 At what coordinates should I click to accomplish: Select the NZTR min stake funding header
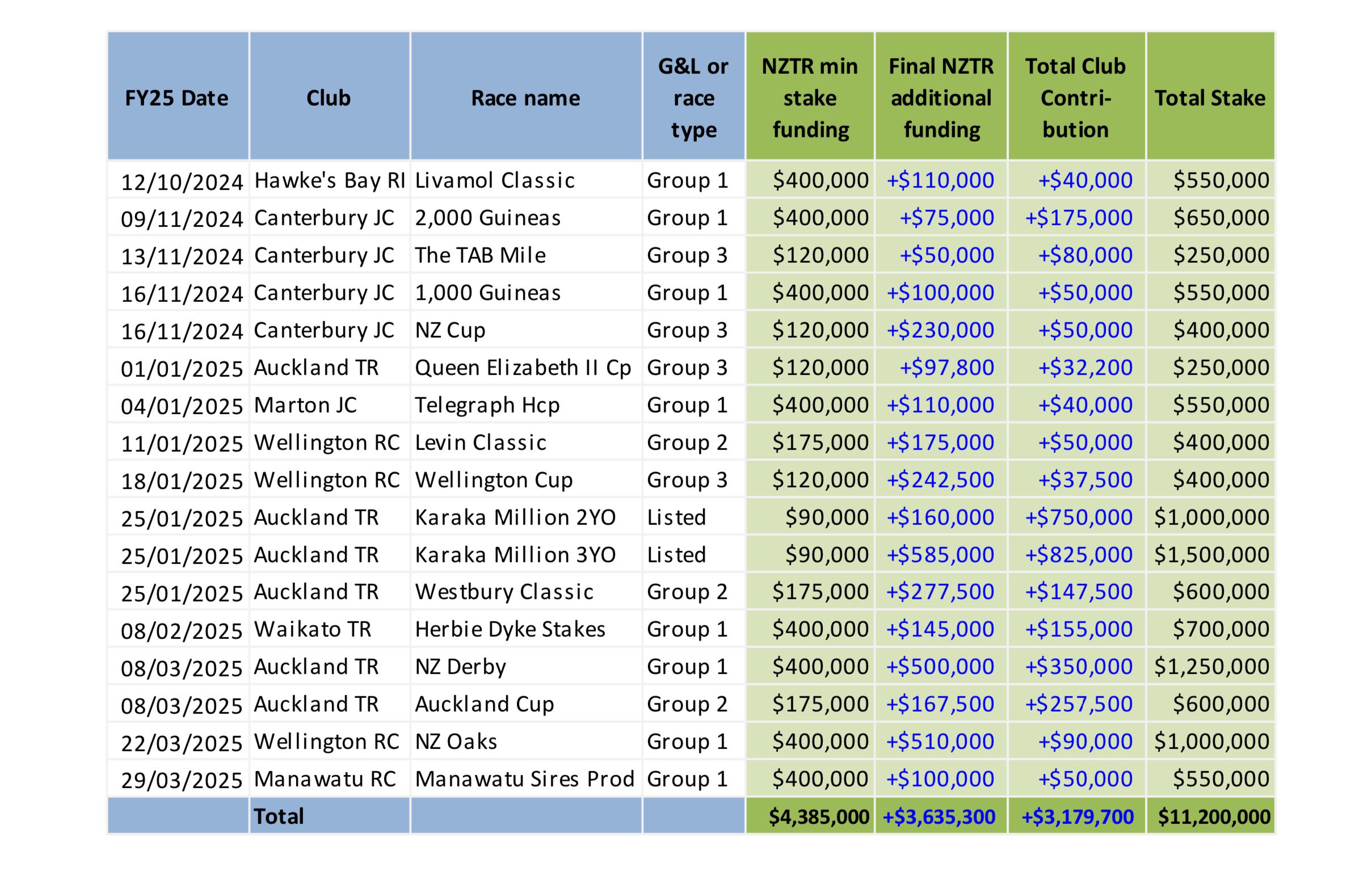tap(809, 98)
